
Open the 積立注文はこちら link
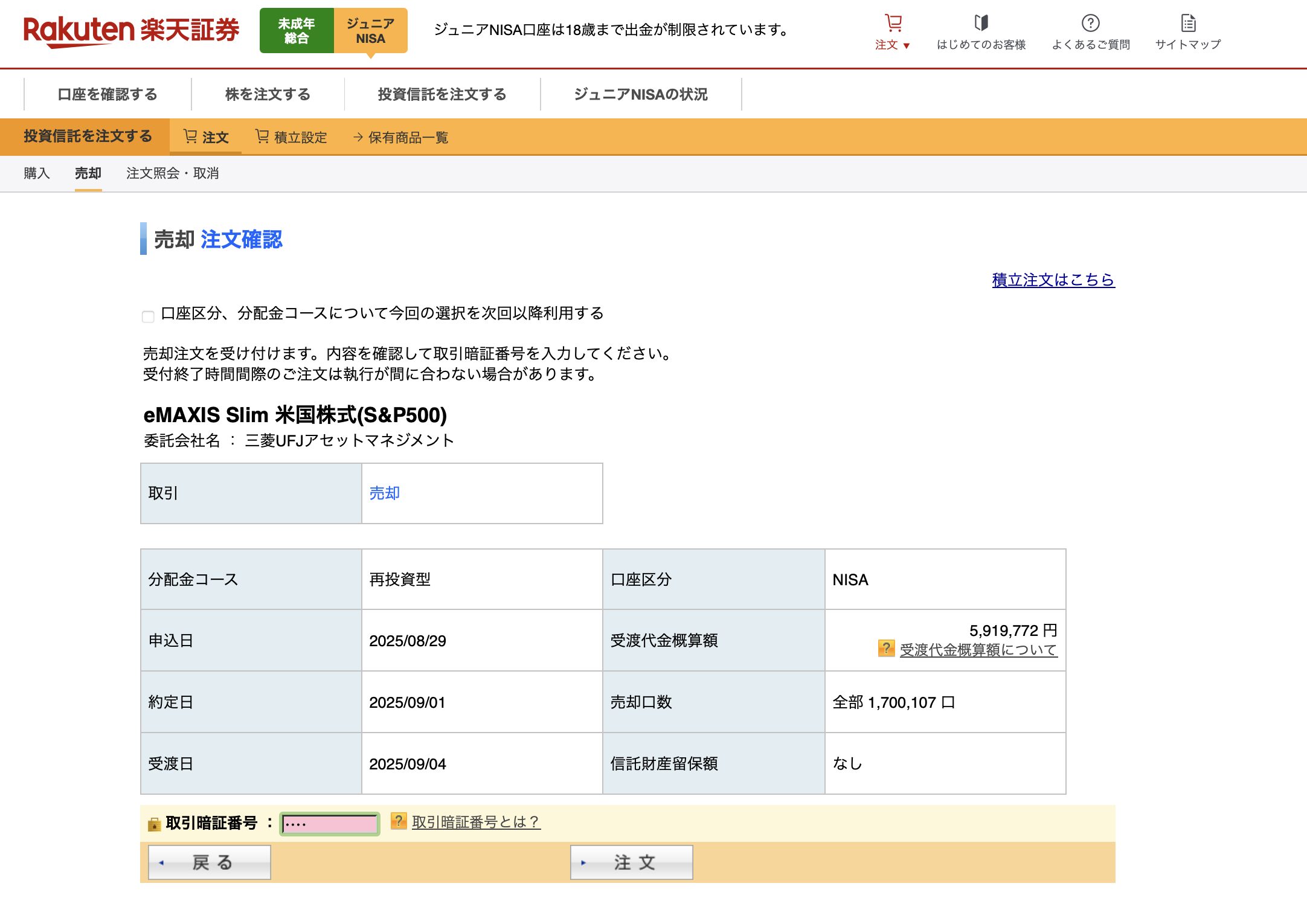1053,280
